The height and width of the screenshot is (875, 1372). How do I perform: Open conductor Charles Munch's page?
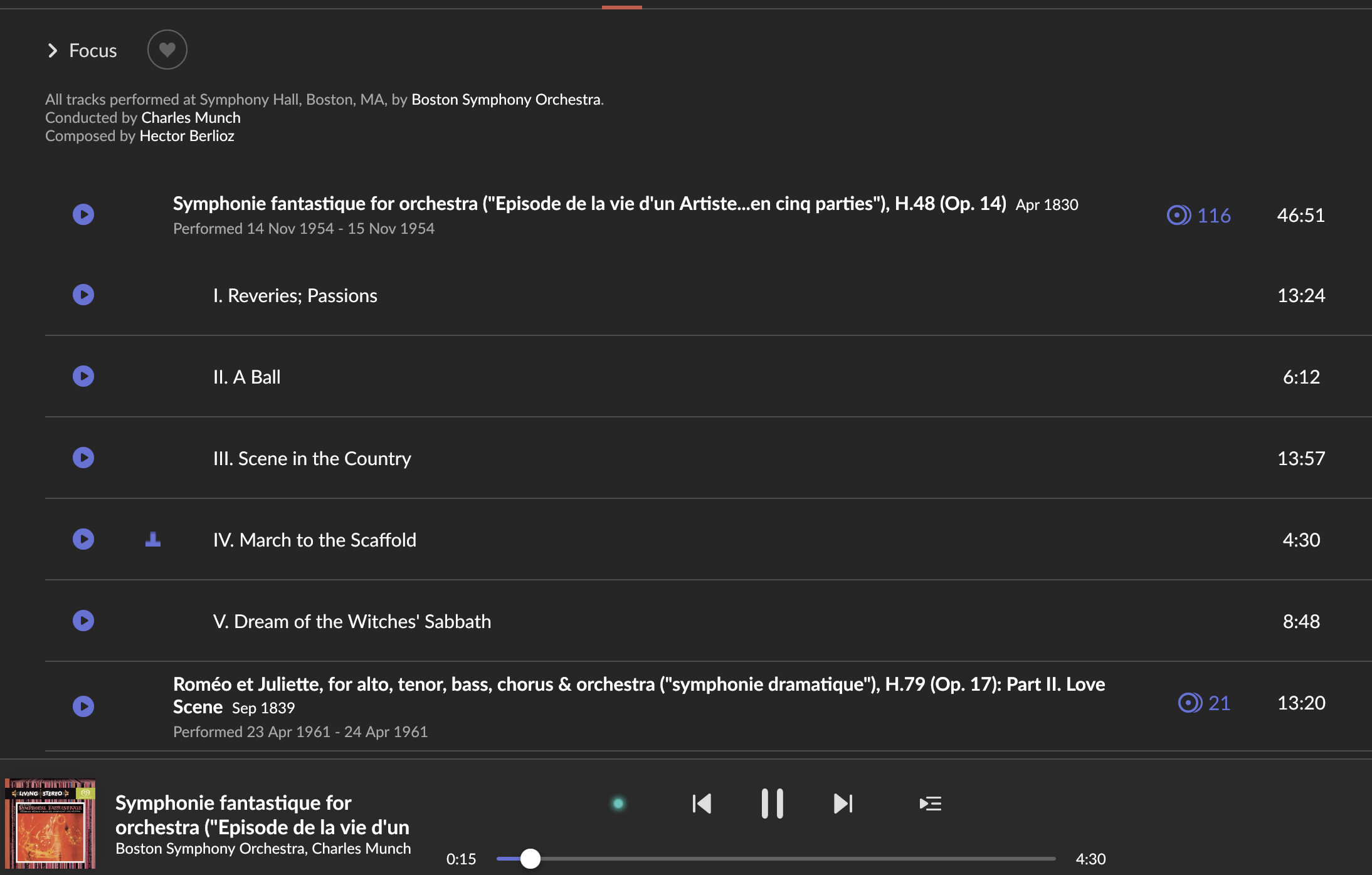pyautogui.click(x=191, y=118)
